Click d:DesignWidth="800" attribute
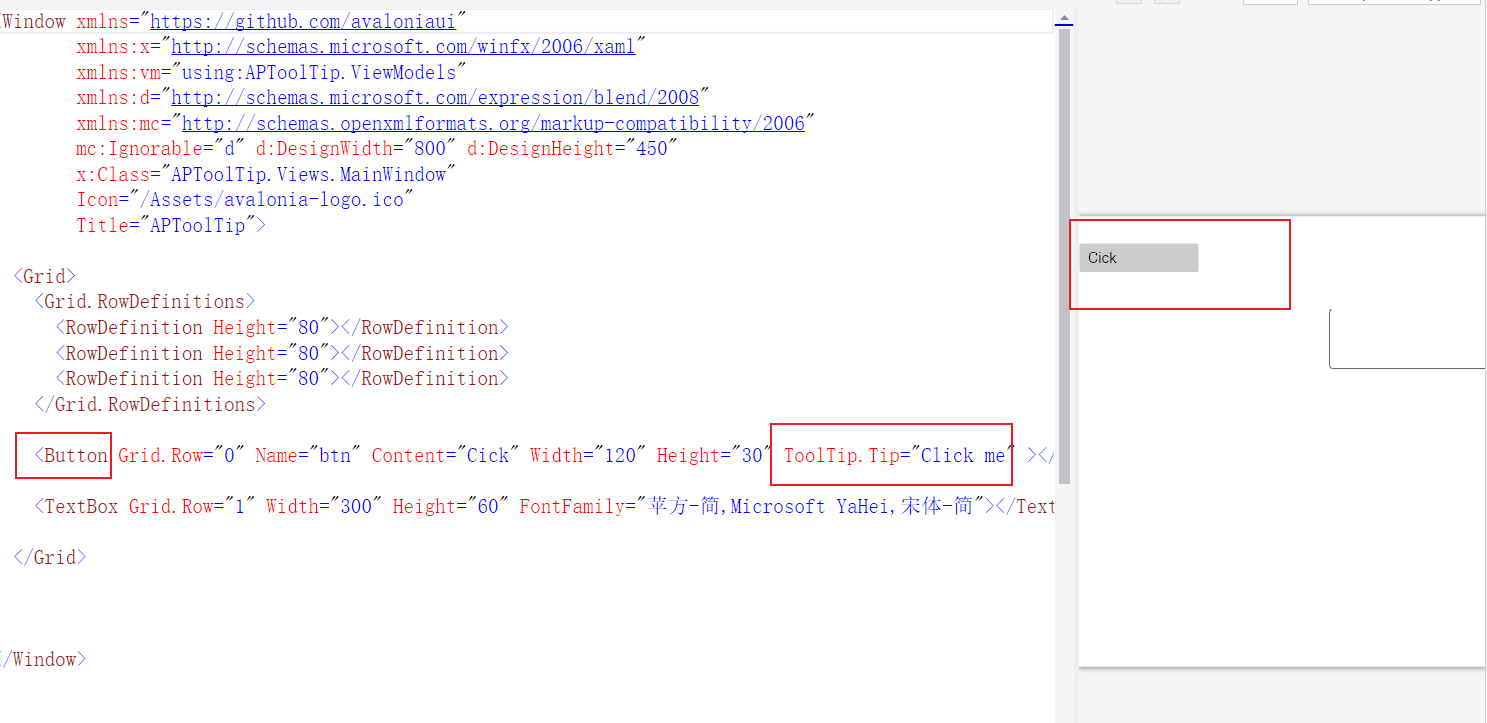 (x=356, y=149)
